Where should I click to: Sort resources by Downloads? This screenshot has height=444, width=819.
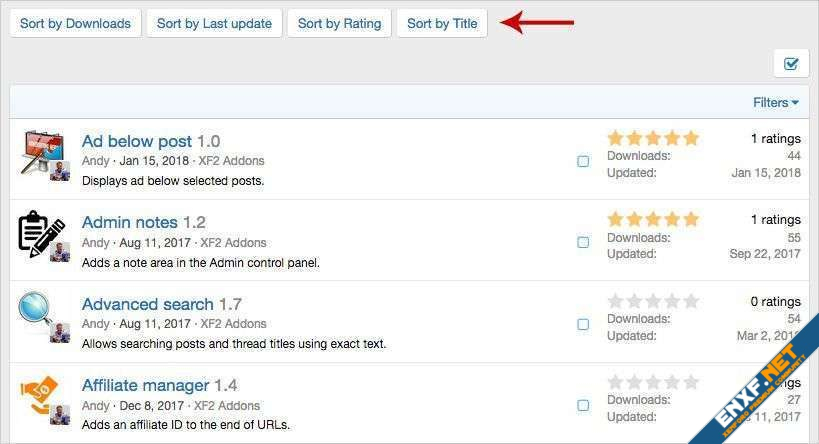pos(75,23)
